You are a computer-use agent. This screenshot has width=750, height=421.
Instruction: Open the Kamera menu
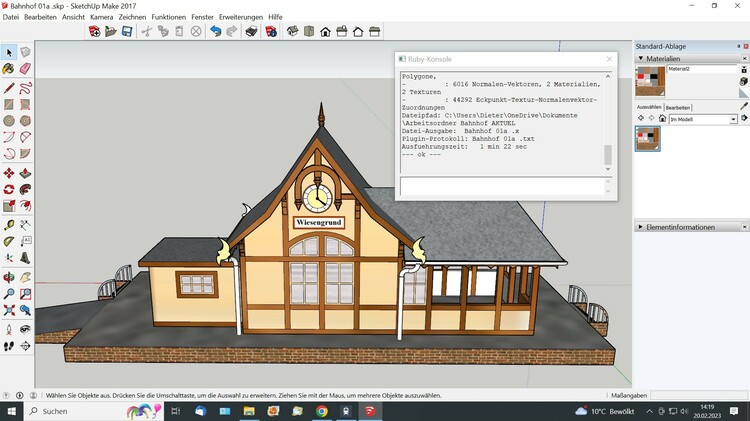pyautogui.click(x=101, y=17)
